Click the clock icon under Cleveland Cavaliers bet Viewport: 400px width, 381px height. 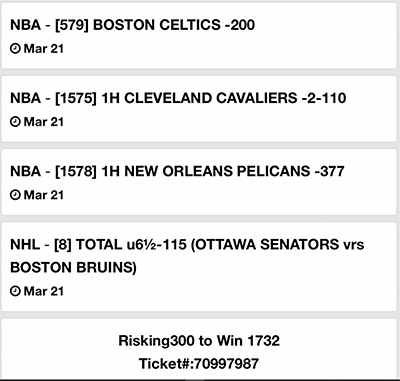coord(15,122)
